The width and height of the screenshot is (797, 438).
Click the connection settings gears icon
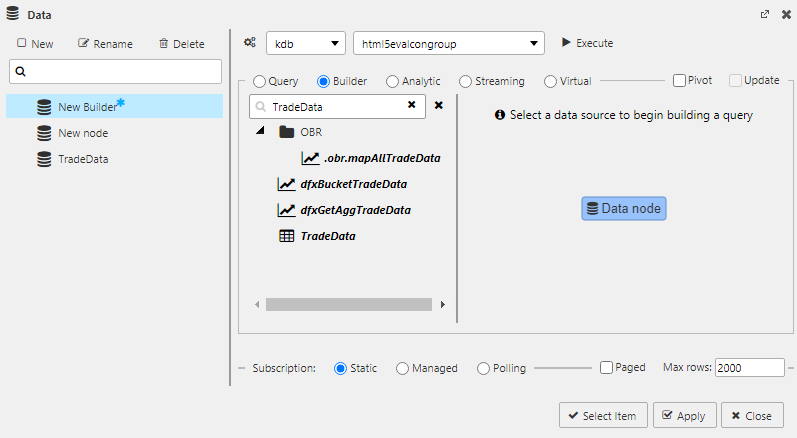(x=250, y=44)
